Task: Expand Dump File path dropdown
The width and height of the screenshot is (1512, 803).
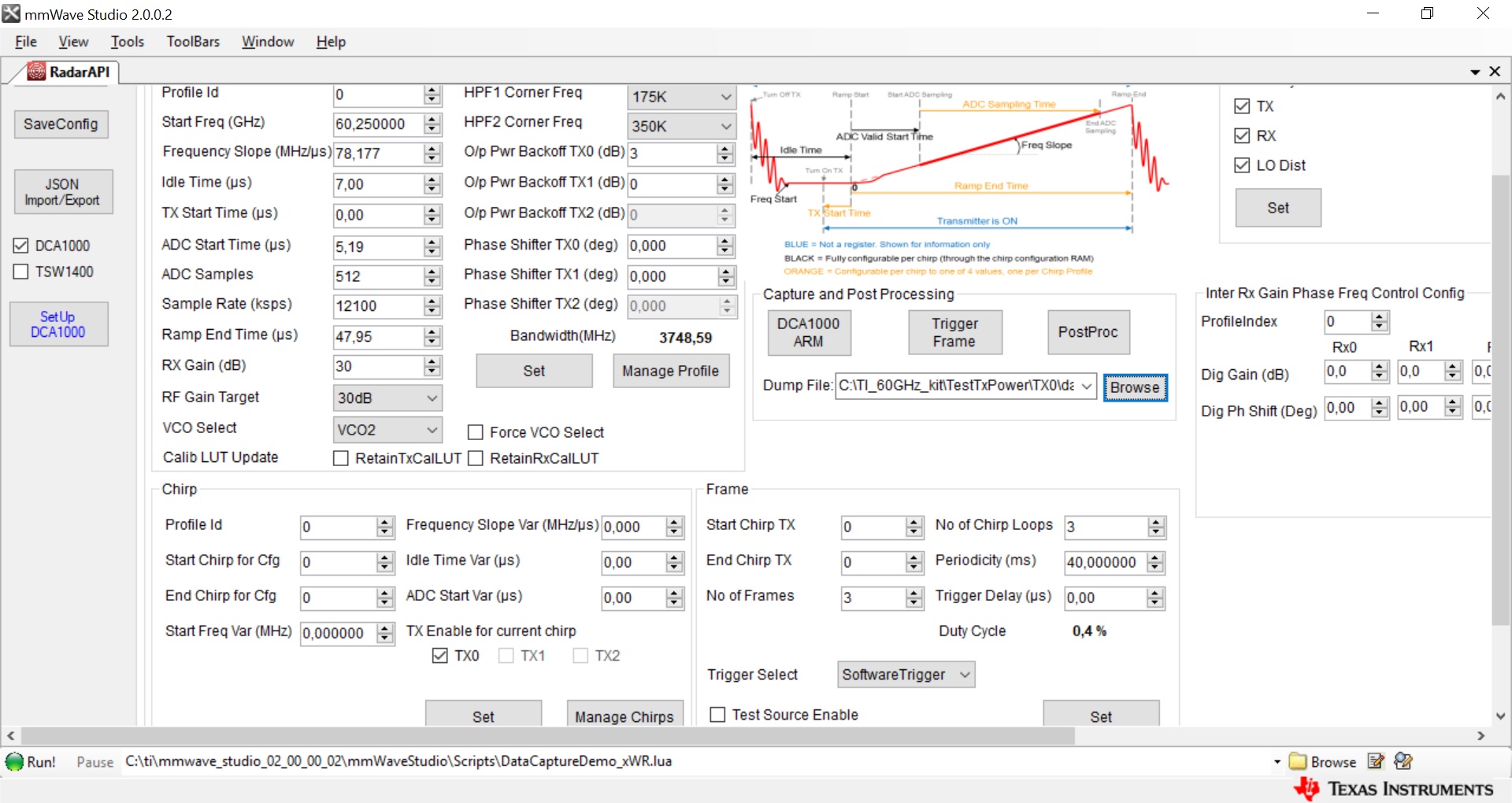Action: tap(1087, 386)
